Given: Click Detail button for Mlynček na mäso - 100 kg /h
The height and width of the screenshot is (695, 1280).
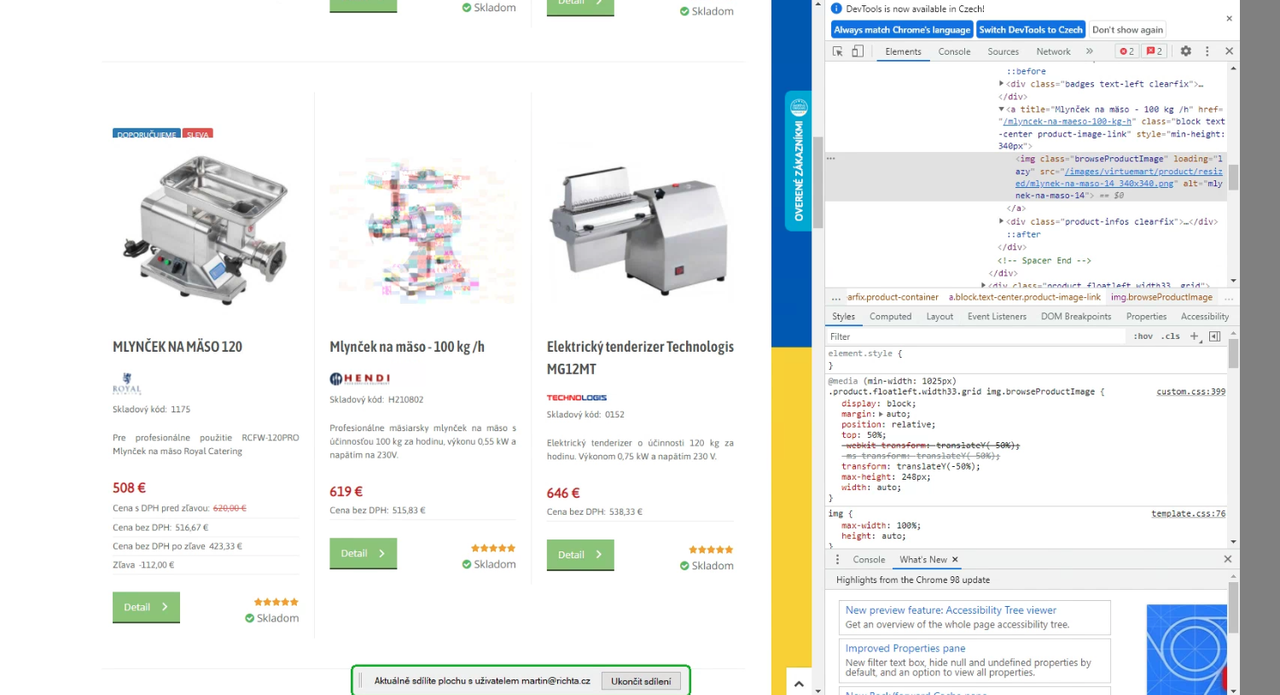Looking at the screenshot, I should tap(363, 553).
